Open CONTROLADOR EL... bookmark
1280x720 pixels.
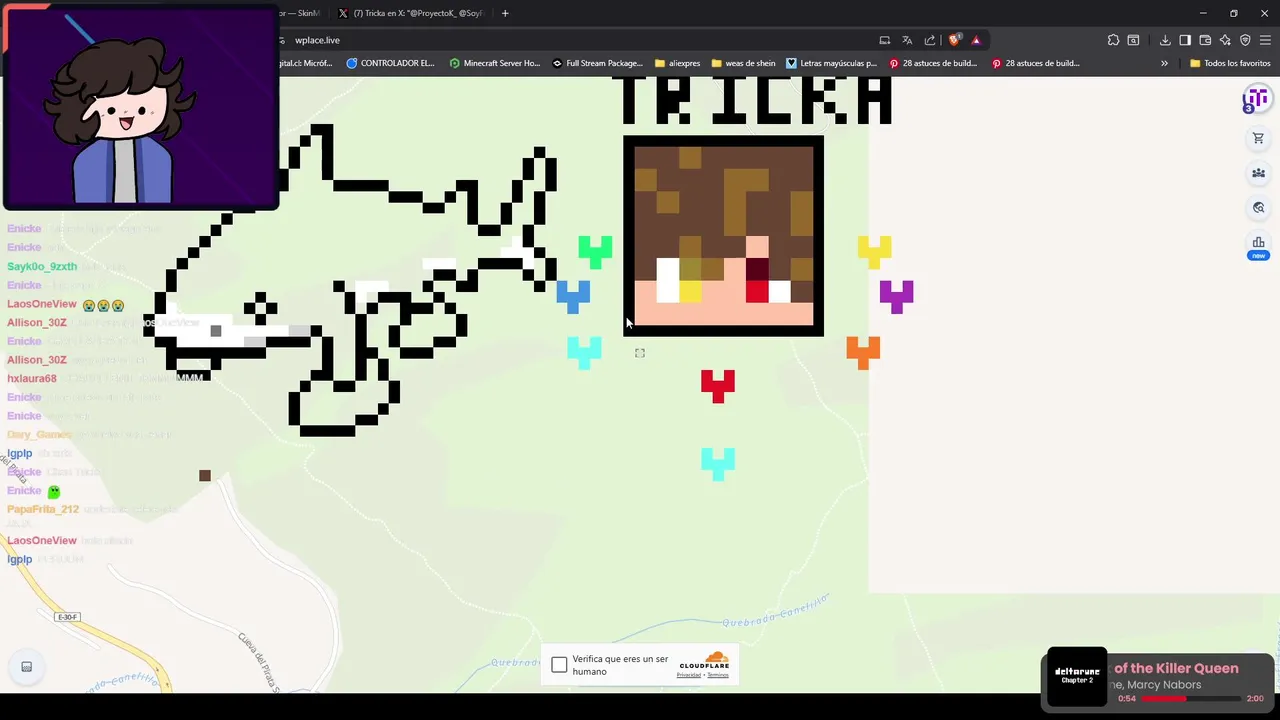click(390, 63)
